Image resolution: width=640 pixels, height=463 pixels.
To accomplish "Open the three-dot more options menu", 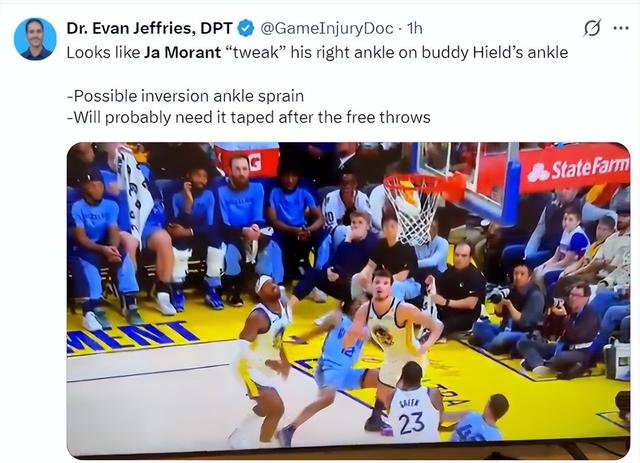I will click(x=621, y=28).
